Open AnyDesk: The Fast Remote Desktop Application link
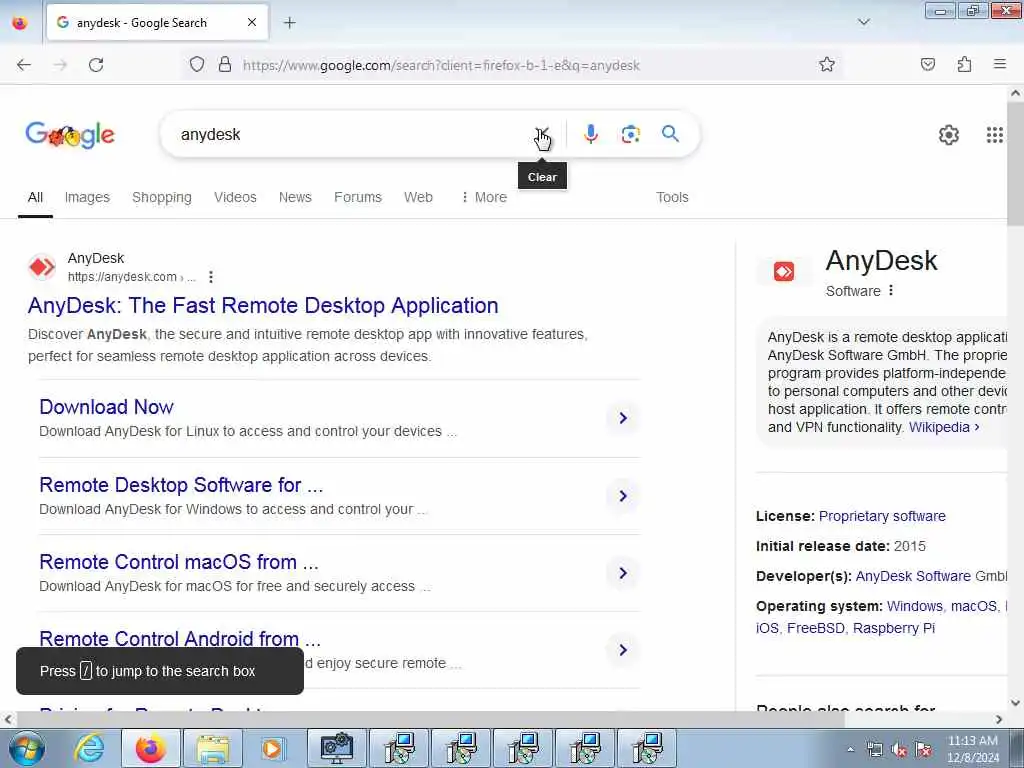Screen dimensions: 1024x768 click(263, 306)
